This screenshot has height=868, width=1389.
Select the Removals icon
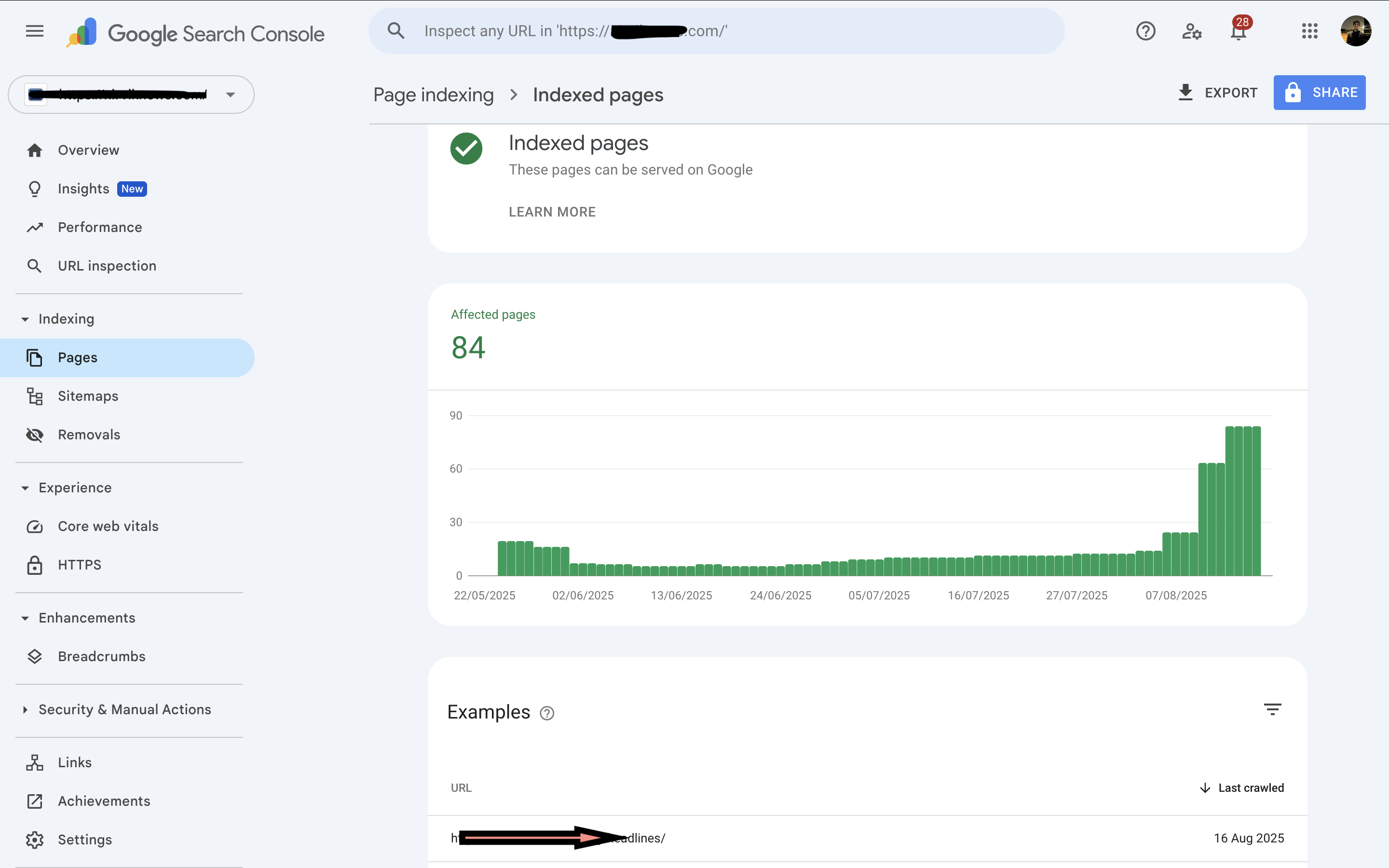point(35,435)
